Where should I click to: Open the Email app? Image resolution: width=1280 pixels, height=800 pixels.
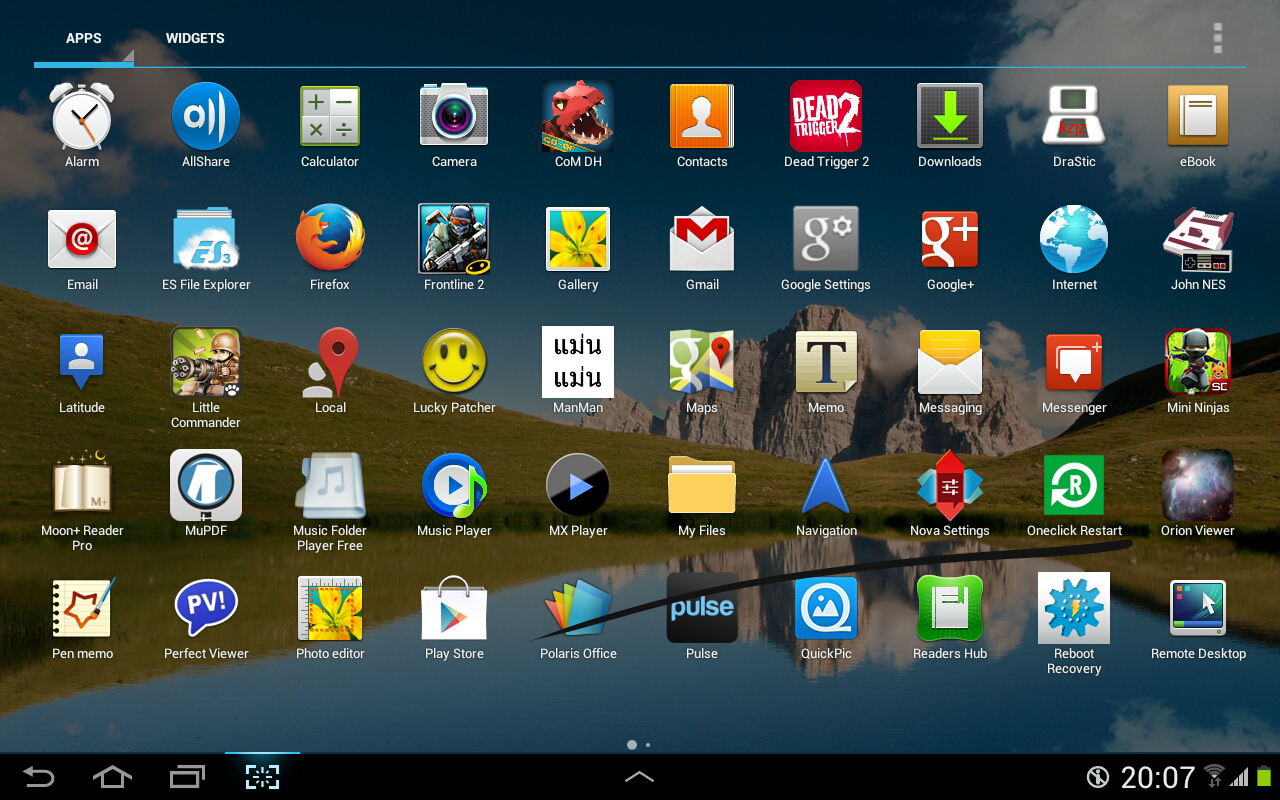pyautogui.click(x=82, y=239)
